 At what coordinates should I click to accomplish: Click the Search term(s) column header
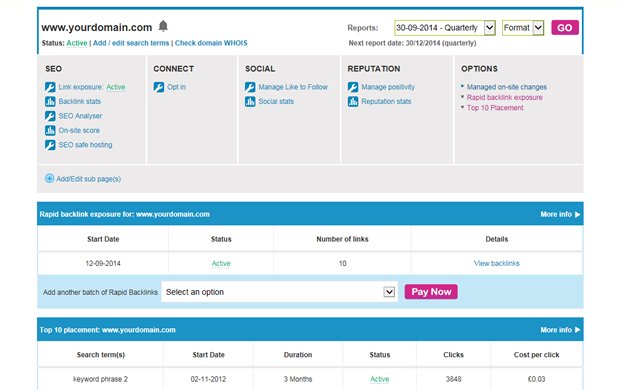101,355
